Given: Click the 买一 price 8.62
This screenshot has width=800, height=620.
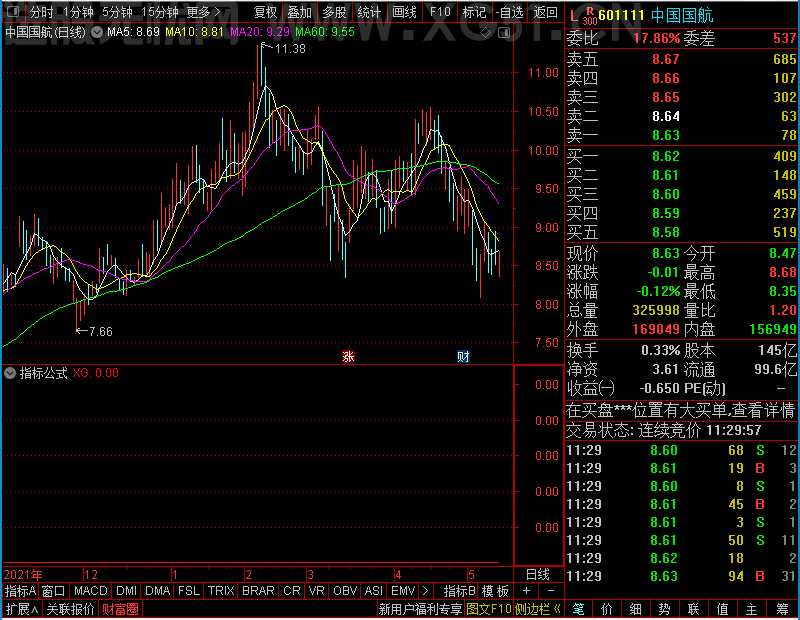Looking at the screenshot, I should [x=666, y=156].
